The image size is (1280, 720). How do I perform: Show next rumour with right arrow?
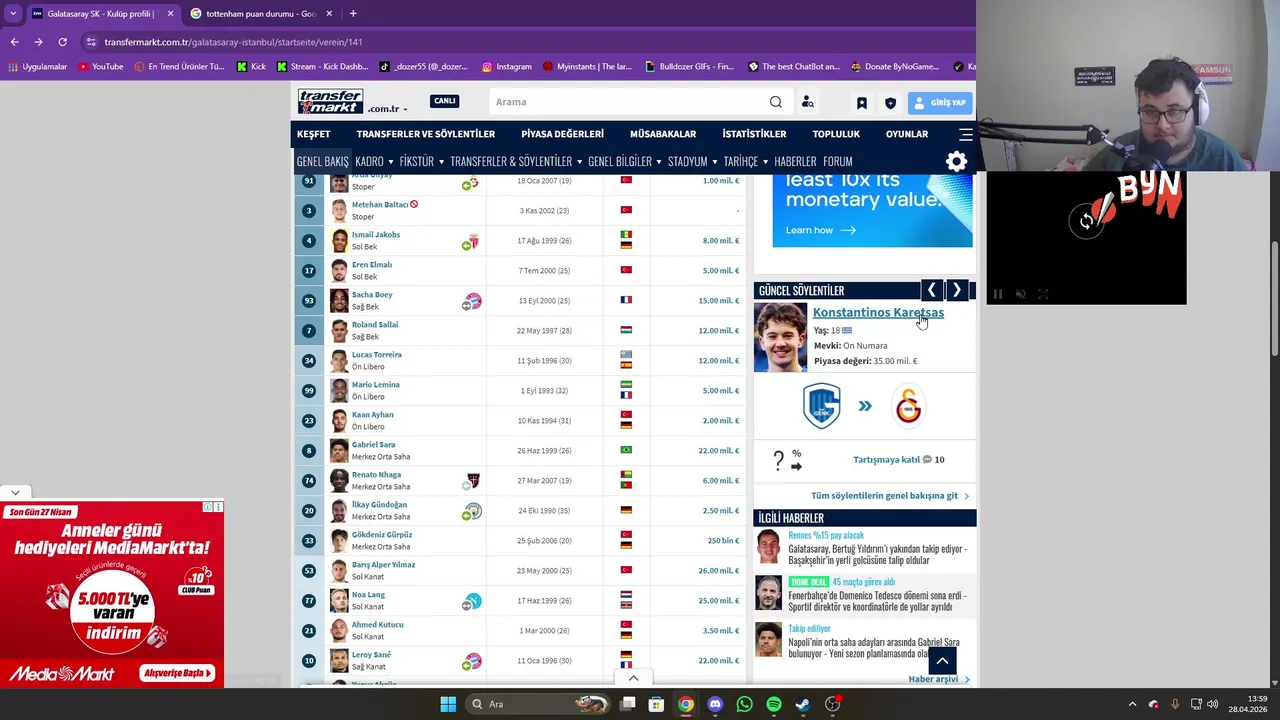957,290
